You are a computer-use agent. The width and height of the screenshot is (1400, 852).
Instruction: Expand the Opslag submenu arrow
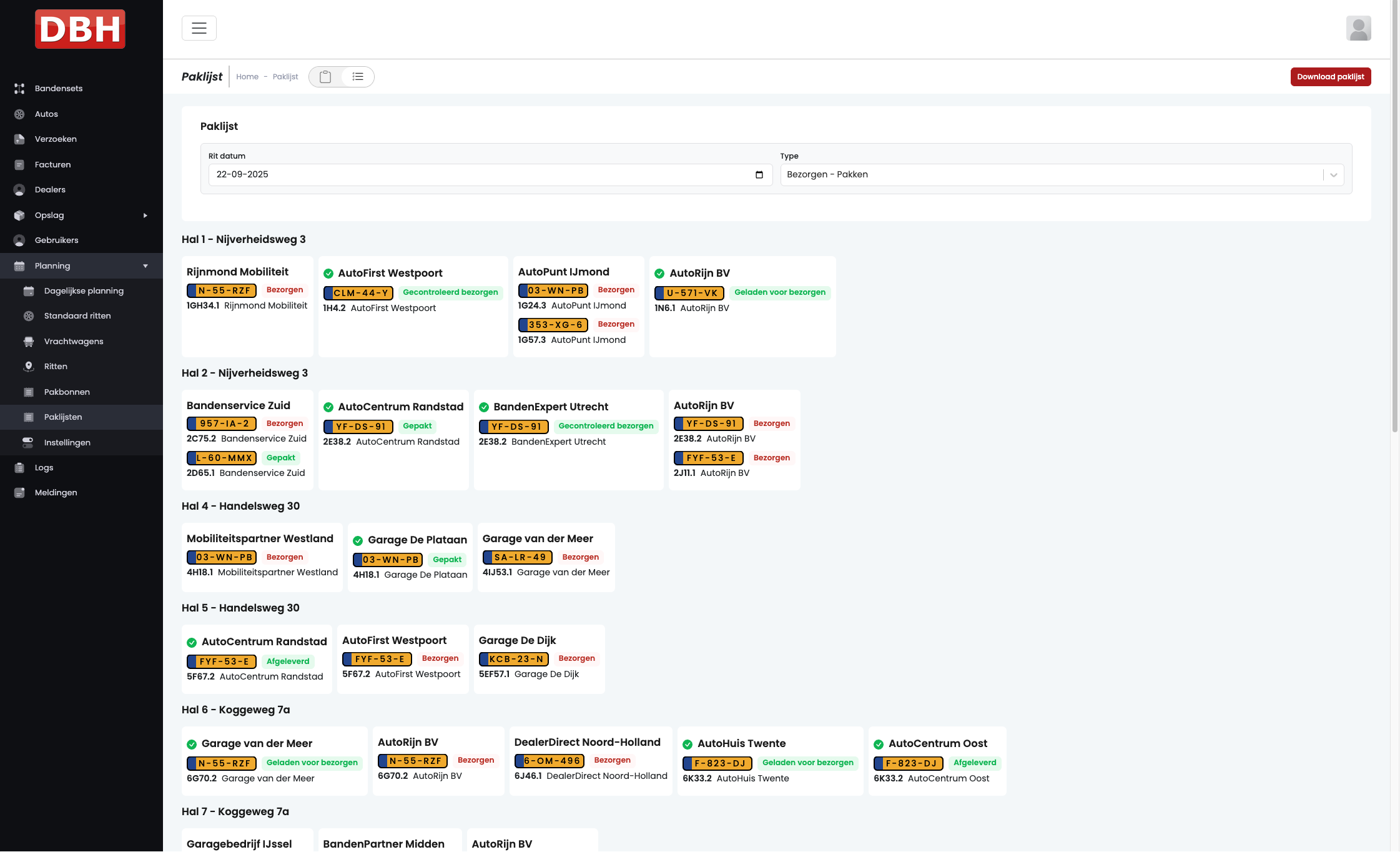[x=145, y=215]
